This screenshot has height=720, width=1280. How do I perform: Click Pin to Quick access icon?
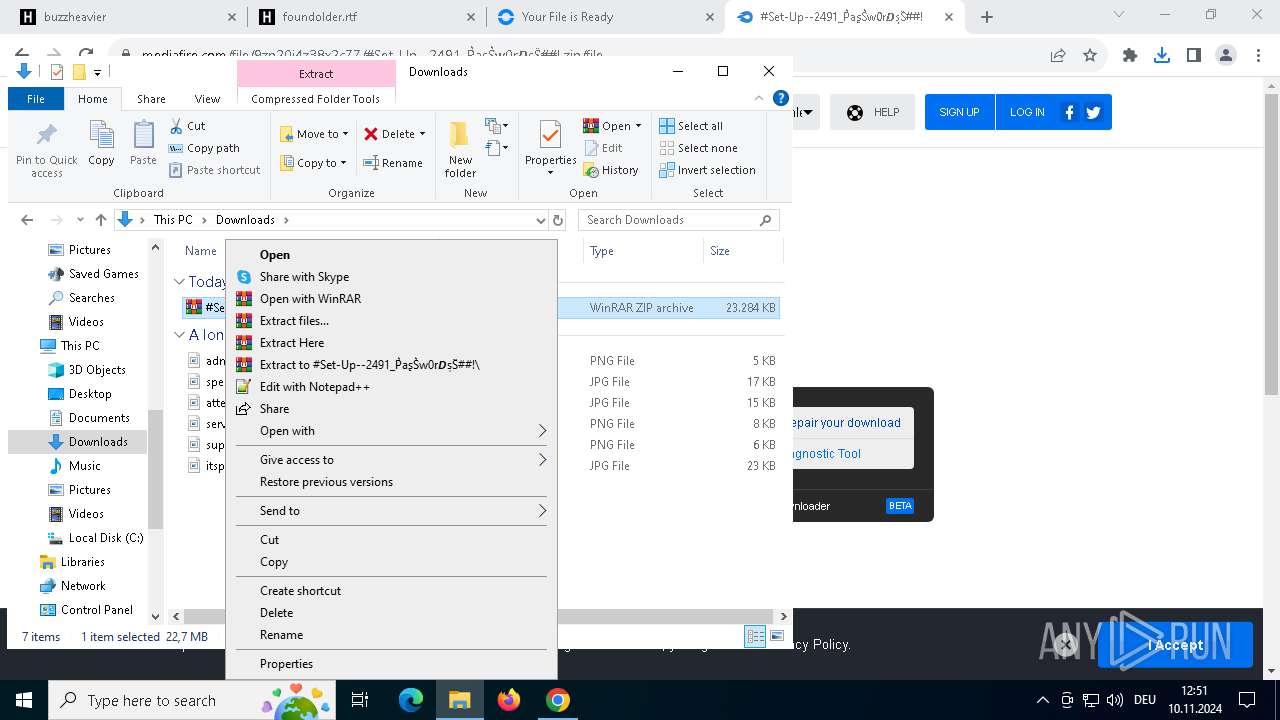(46, 150)
